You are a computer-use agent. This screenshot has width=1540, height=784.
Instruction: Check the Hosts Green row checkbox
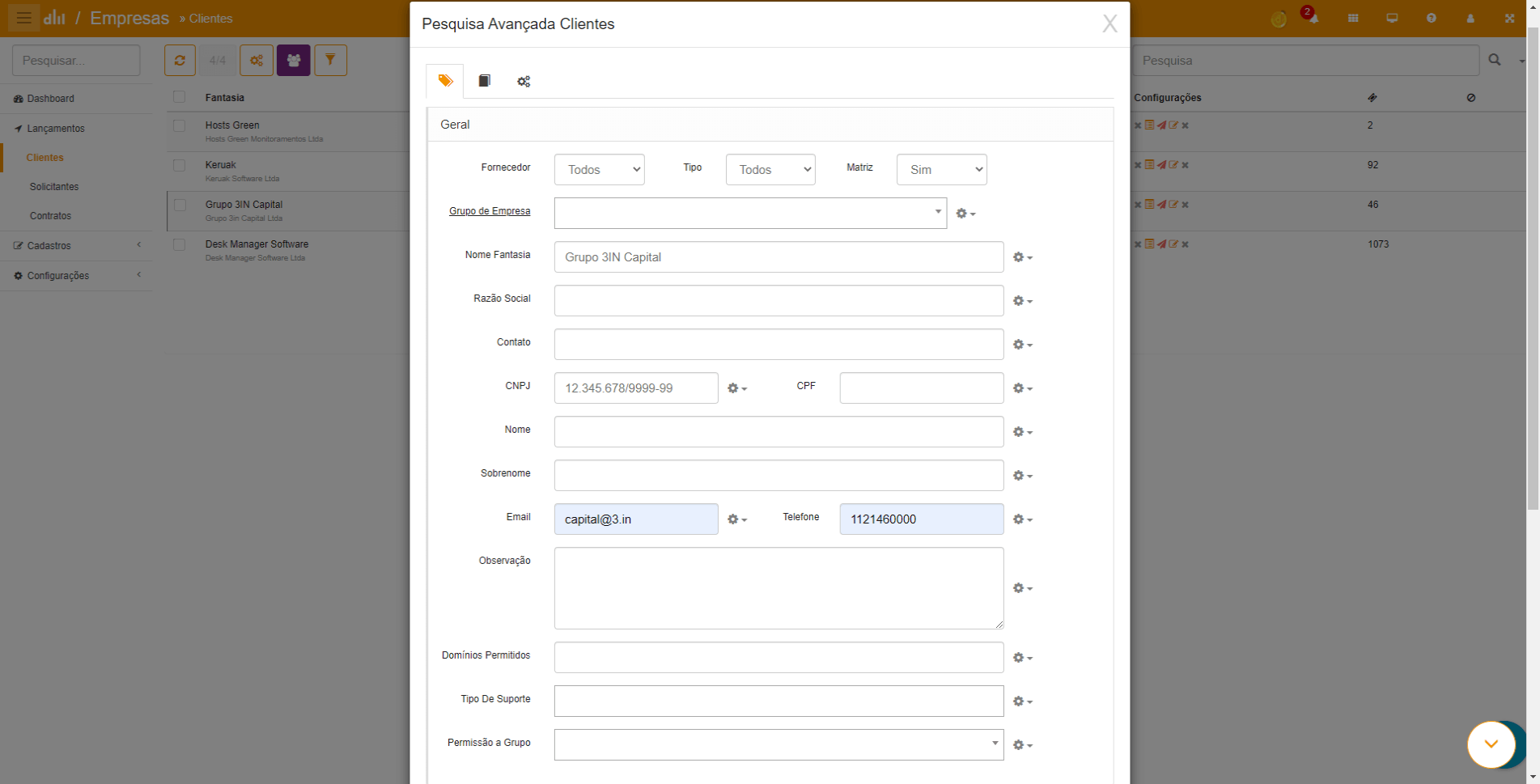tap(180, 126)
